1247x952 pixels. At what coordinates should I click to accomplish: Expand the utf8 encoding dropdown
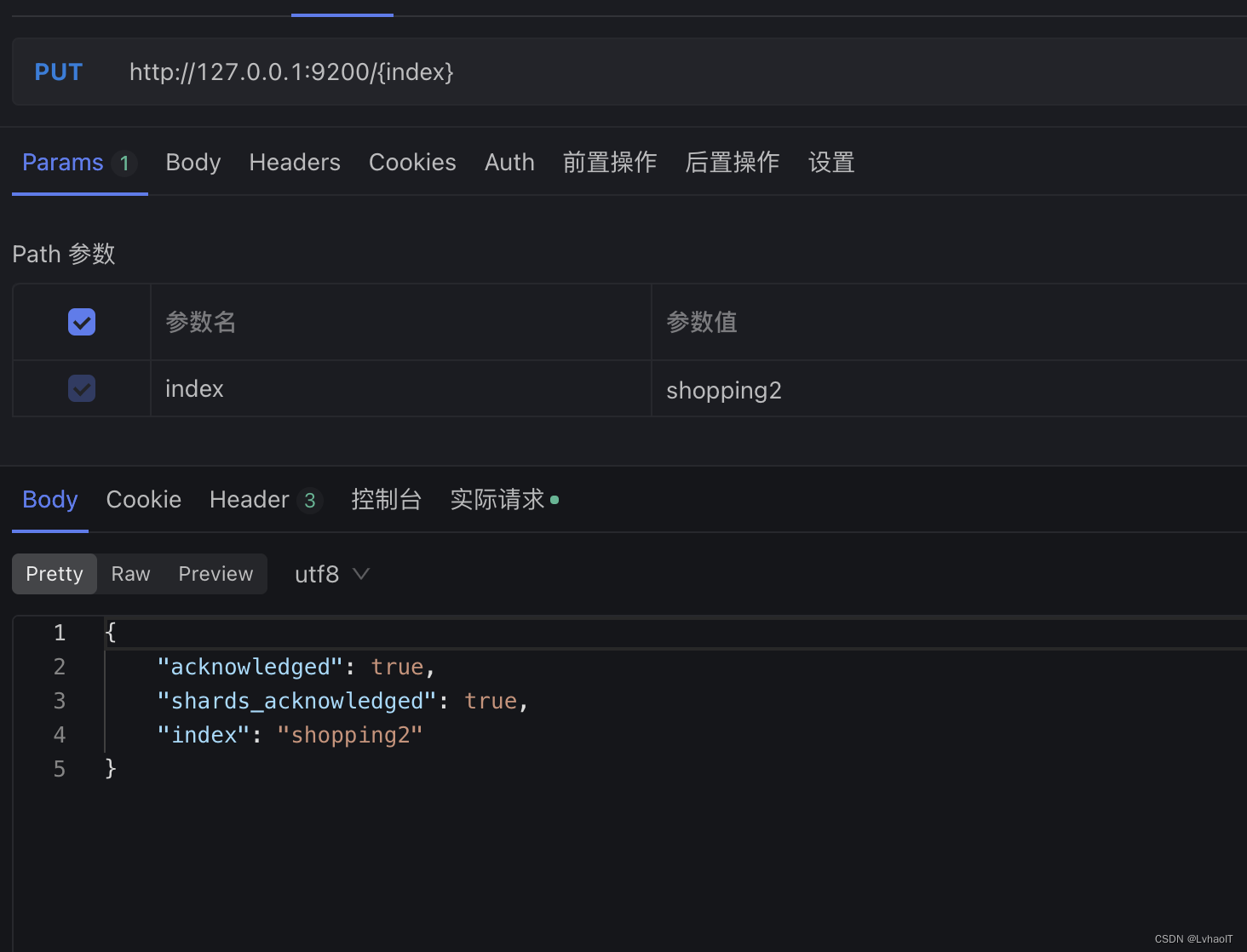click(332, 574)
